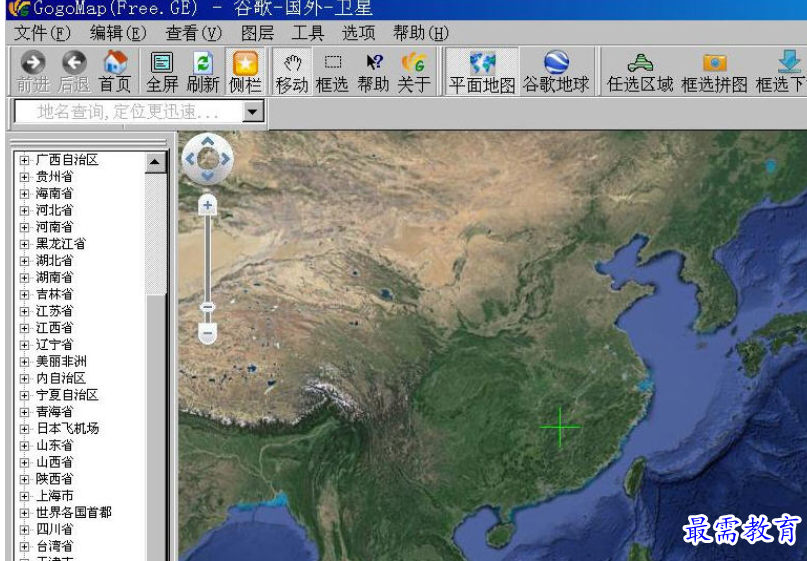Expand the 湖南省 tree node
This screenshot has width=807, height=561.
click(x=24, y=278)
